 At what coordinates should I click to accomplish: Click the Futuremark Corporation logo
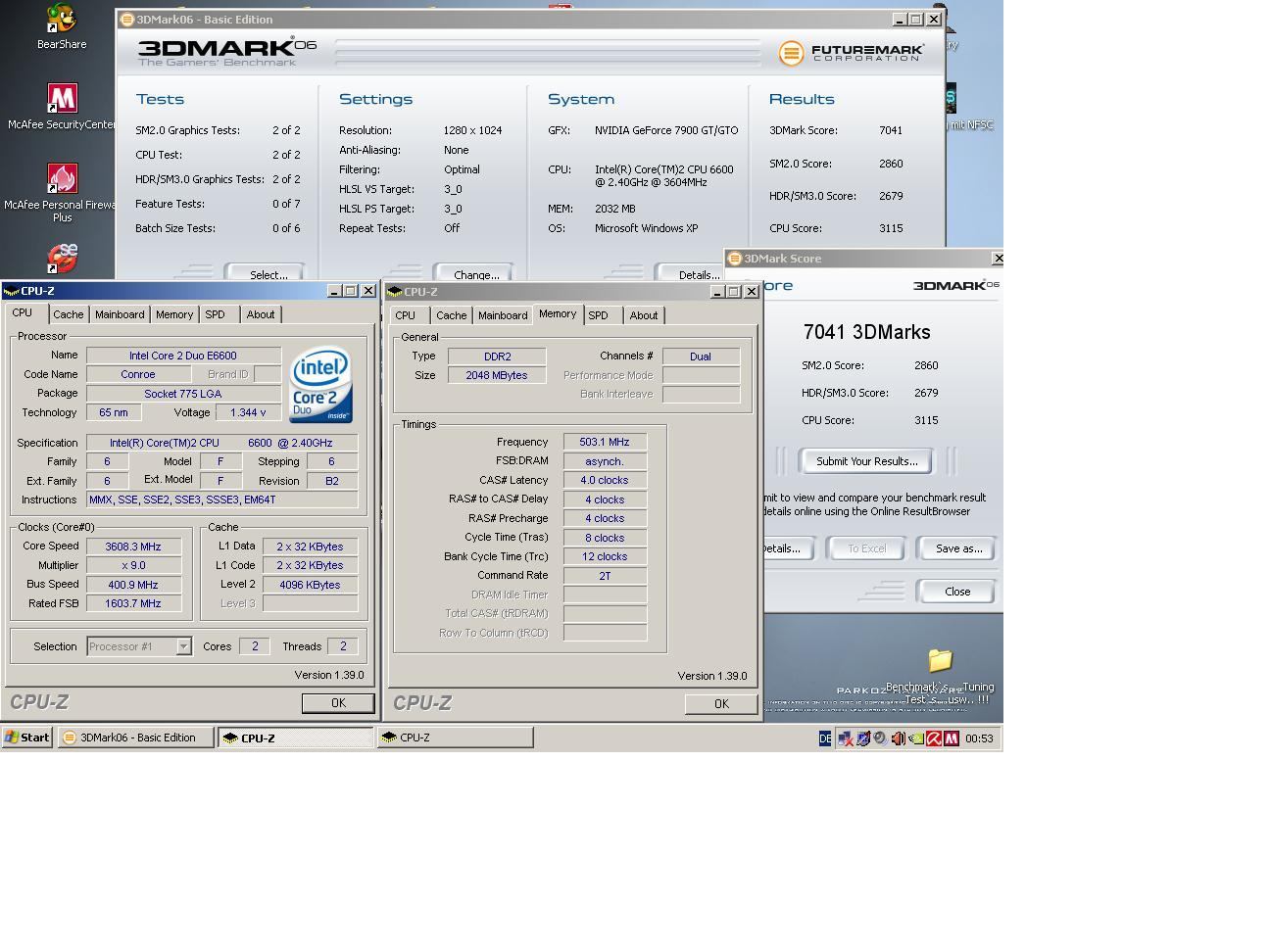852,53
